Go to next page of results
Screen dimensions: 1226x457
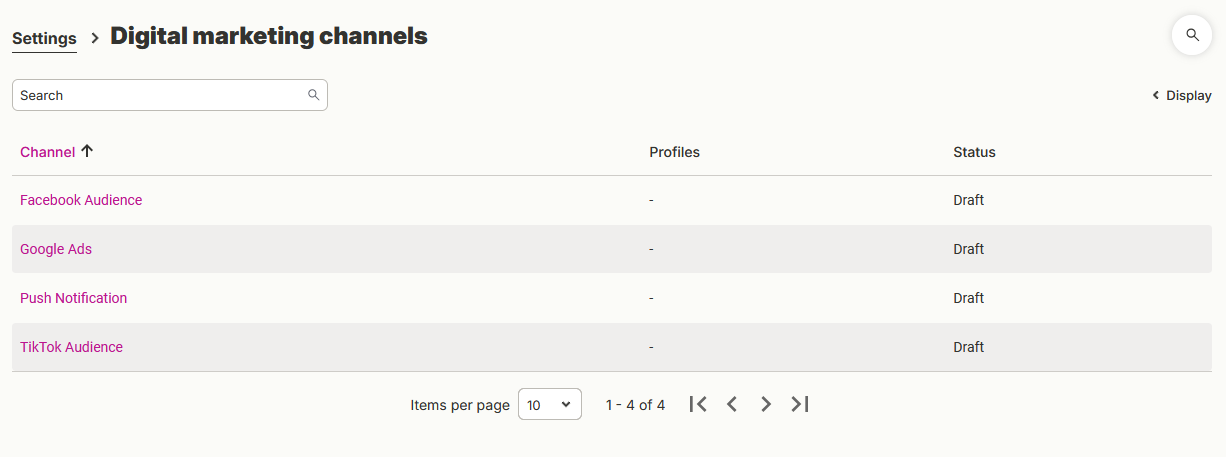[766, 404]
